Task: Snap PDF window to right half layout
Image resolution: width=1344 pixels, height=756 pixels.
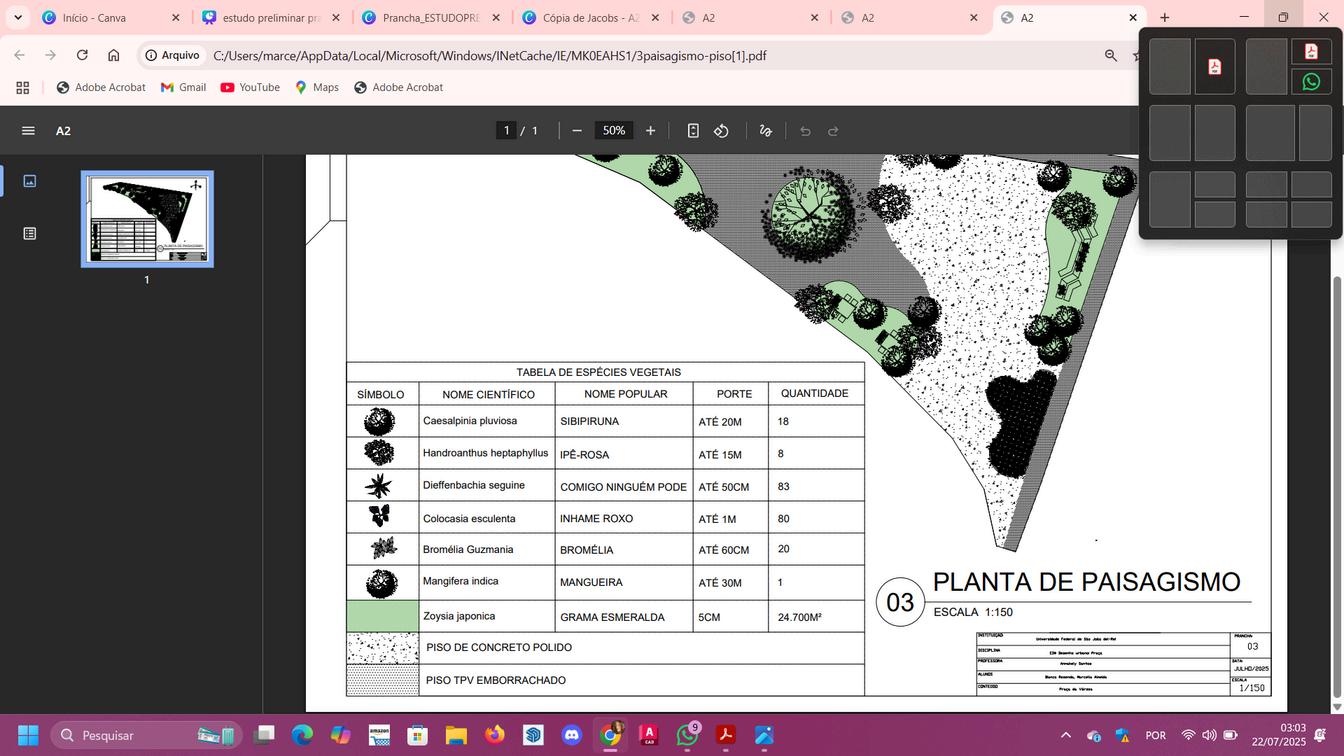Action: [1215, 67]
